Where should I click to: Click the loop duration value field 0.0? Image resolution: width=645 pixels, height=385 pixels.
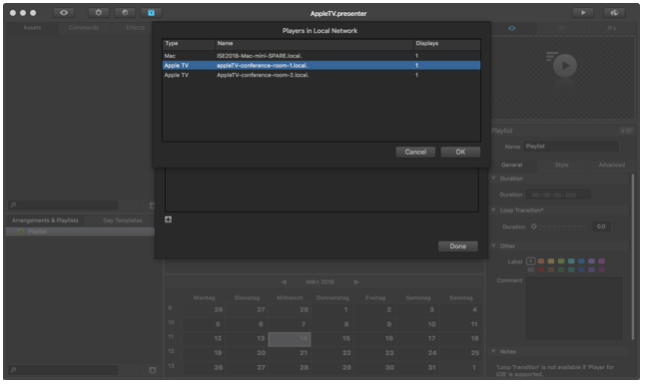click(x=601, y=227)
